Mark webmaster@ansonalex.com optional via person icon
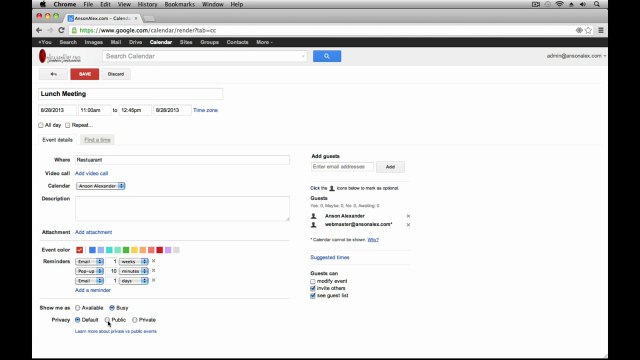Viewport: 640px width, 360px height. (x=313, y=224)
